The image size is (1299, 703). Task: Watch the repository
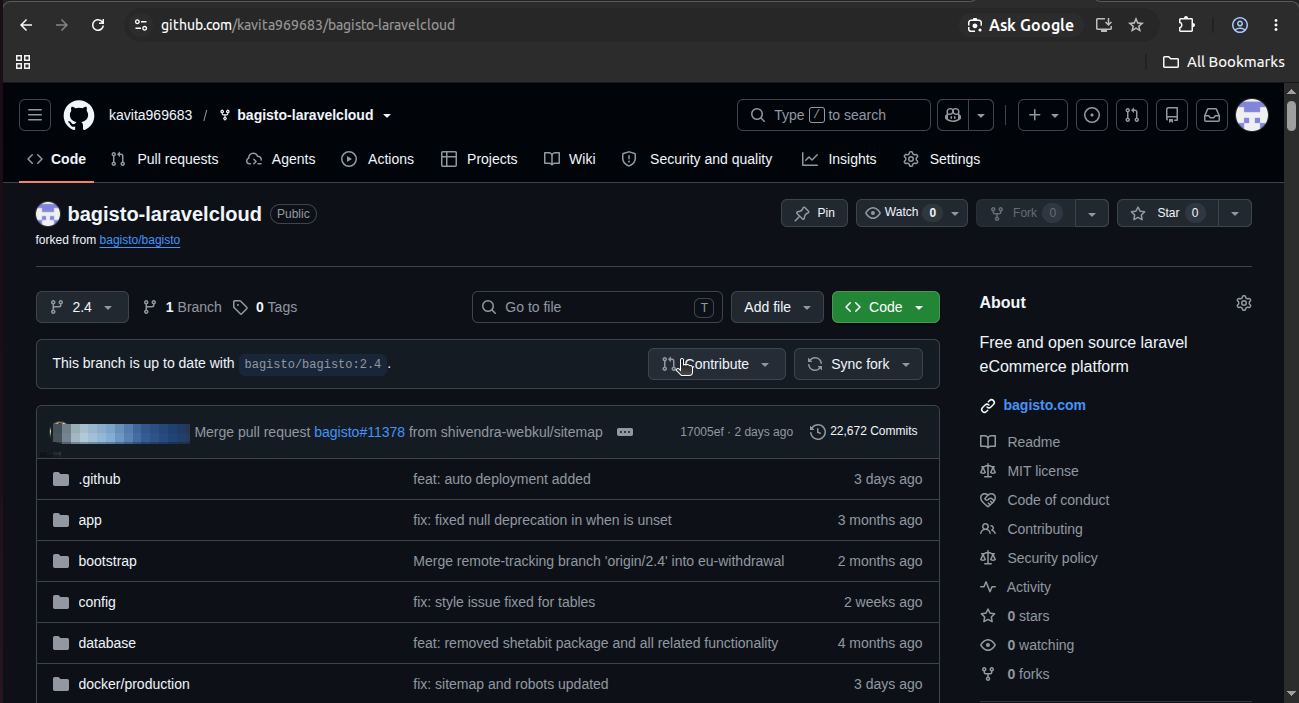click(911, 213)
